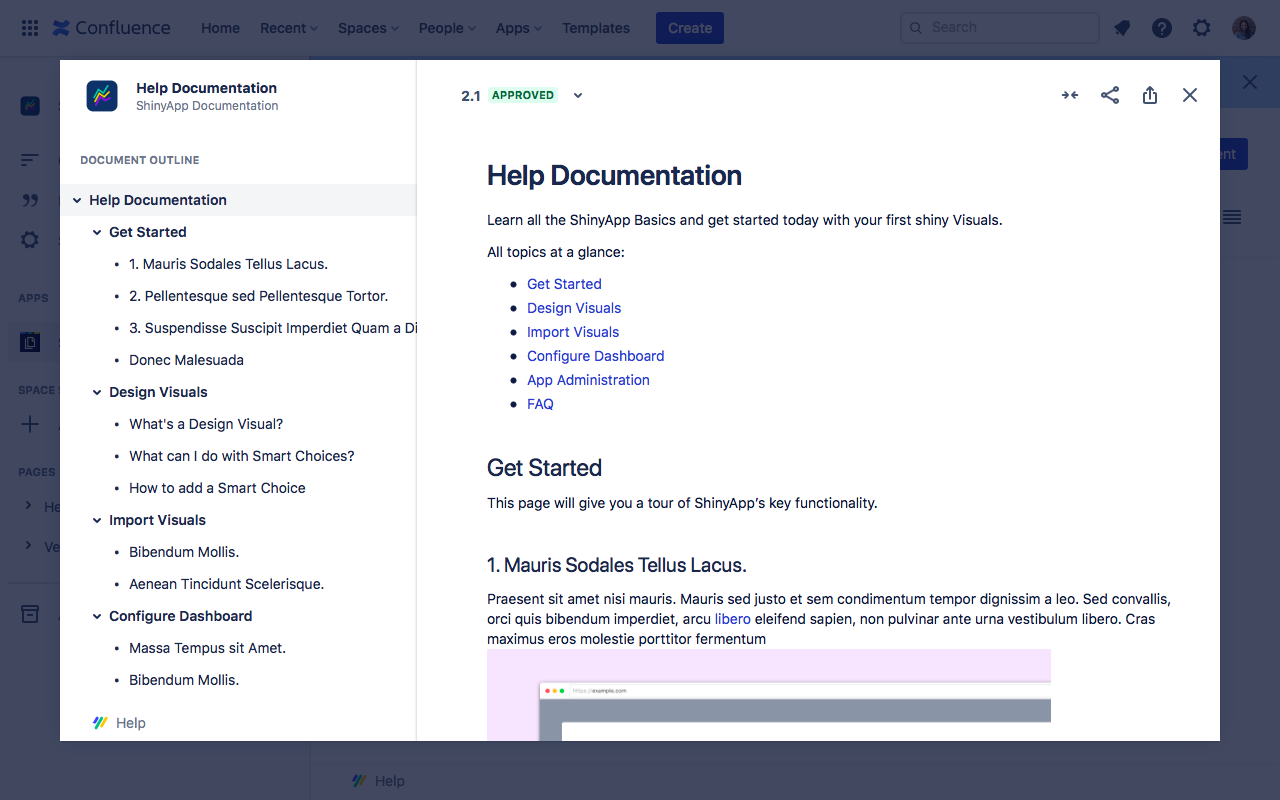The image size is (1280, 800).
Task: Collapse the Design Visuals outline section
Action: pyautogui.click(x=97, y=392)
